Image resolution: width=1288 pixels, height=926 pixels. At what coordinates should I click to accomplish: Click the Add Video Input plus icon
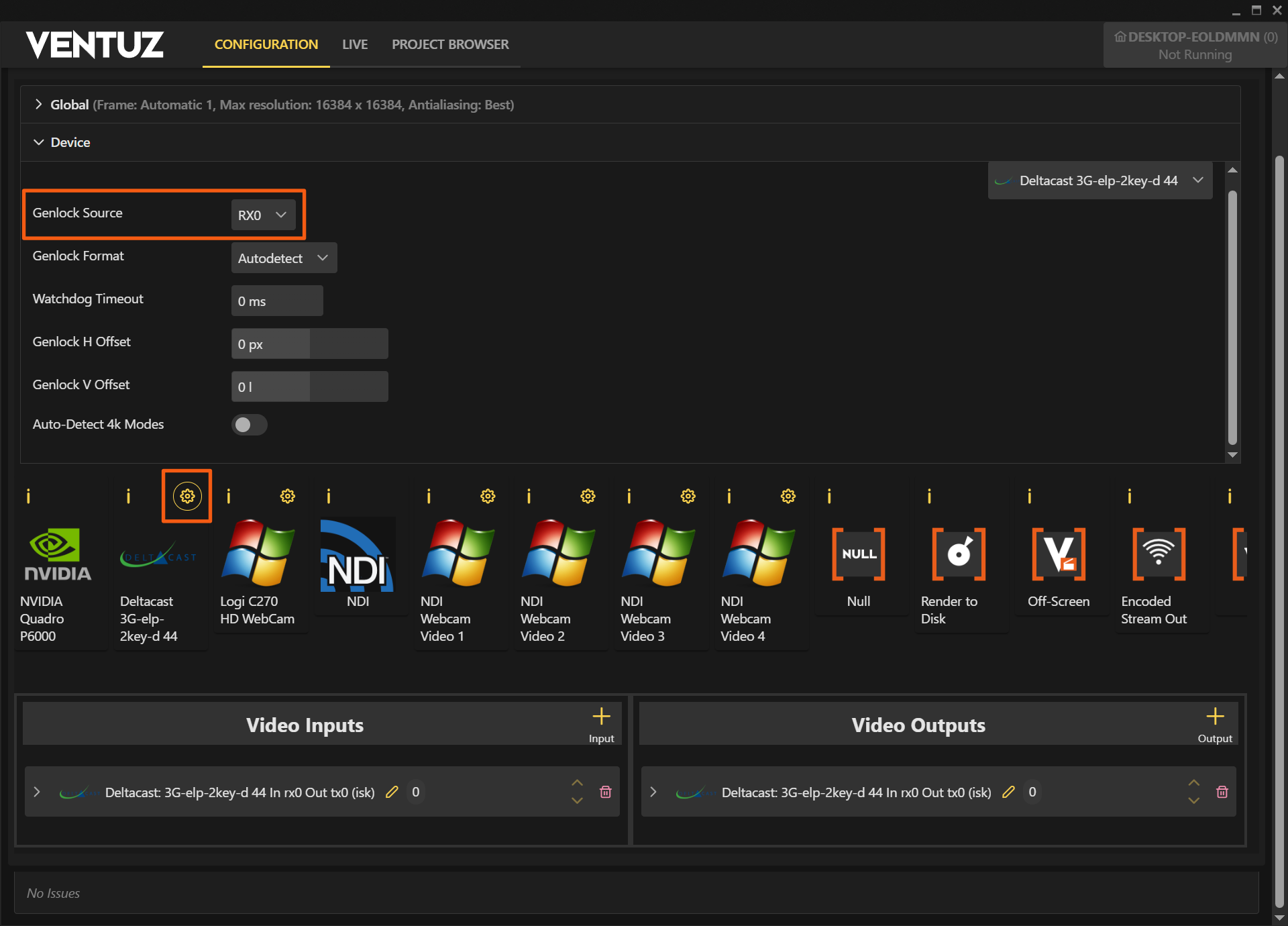[x=601, y=717]
